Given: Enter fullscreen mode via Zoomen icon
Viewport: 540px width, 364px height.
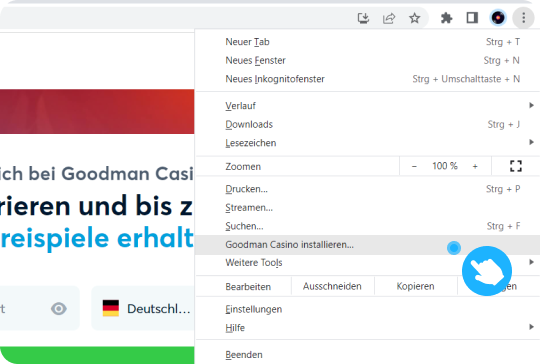Looking at the screenshot, I should [516, 166].
